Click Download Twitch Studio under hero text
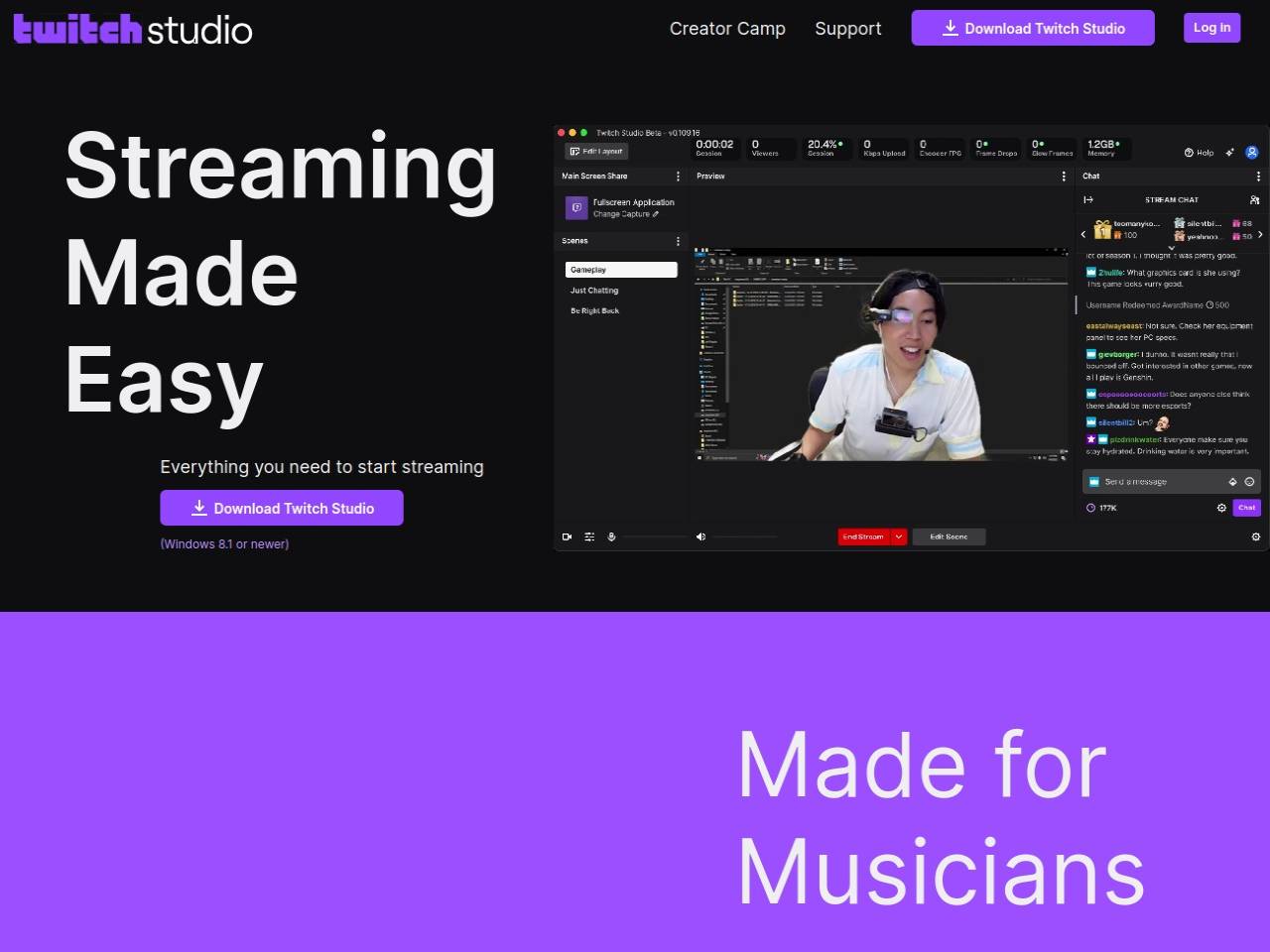This screenshot has width=1270, height=952. [x=282, y=508]
